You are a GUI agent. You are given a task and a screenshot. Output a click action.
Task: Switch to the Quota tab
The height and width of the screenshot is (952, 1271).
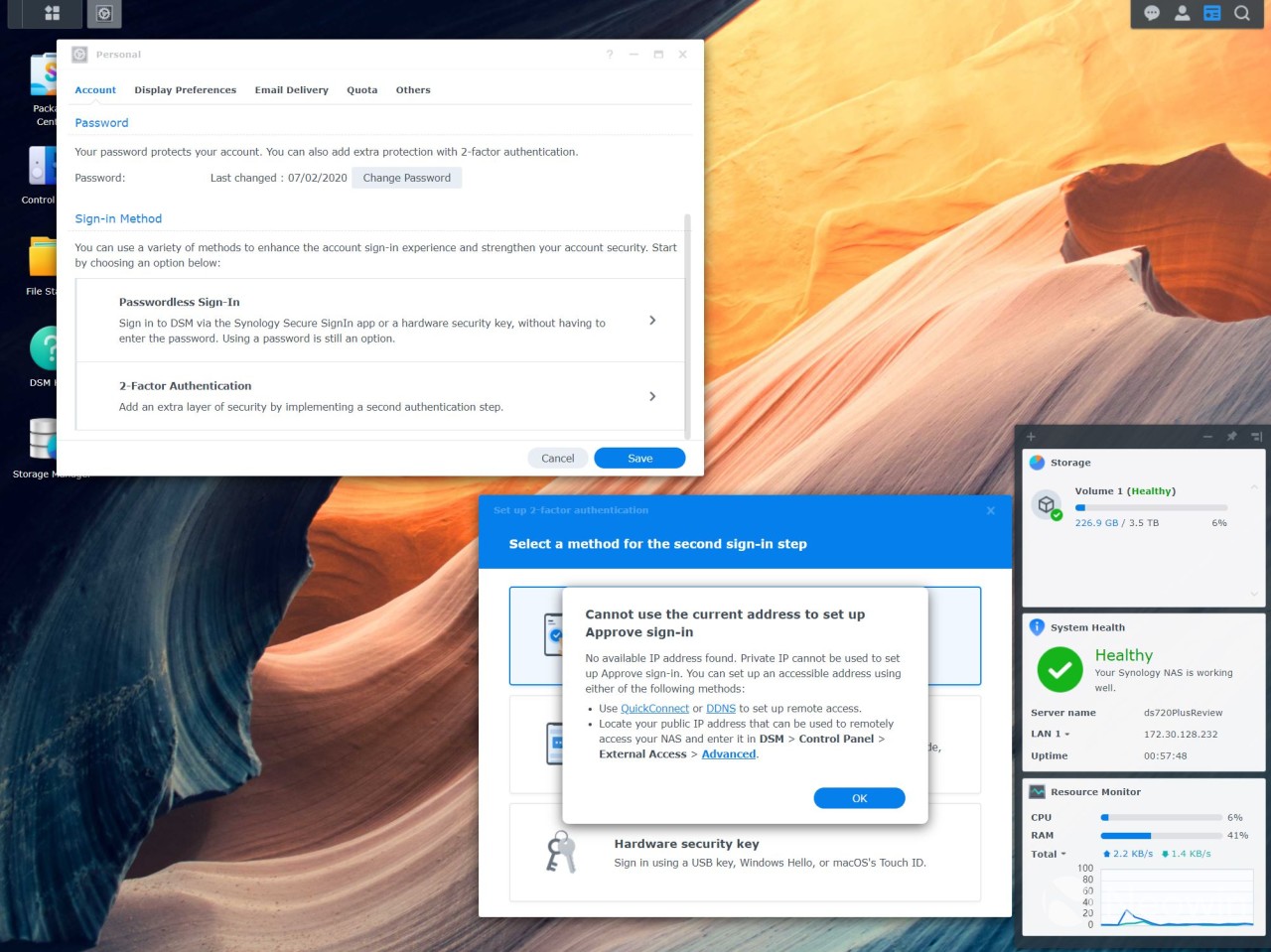pos(362,90)
